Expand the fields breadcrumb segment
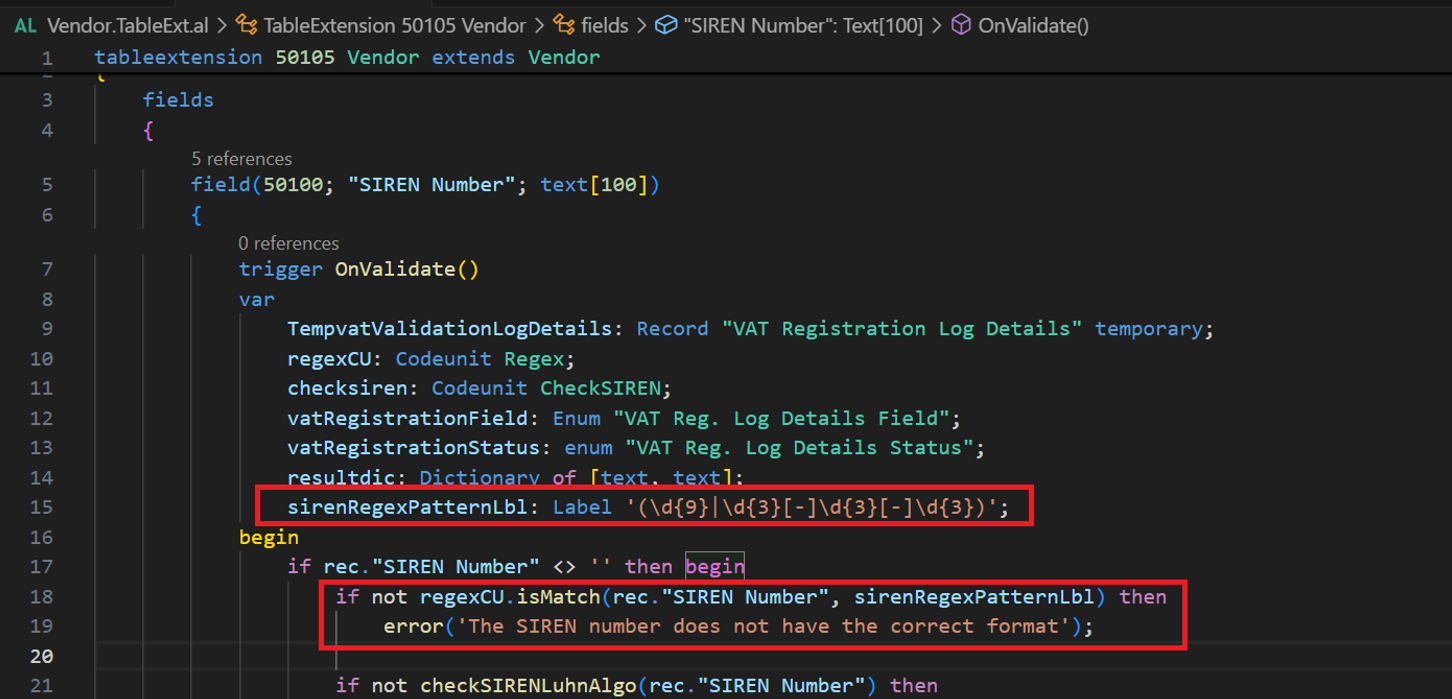 click(604, 26)
